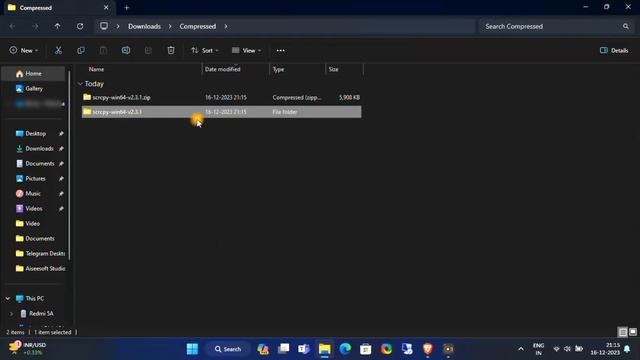Open Pictures in quick access
Image resolution: width=640 pixels, height=360 pixels.
(35, 179)
